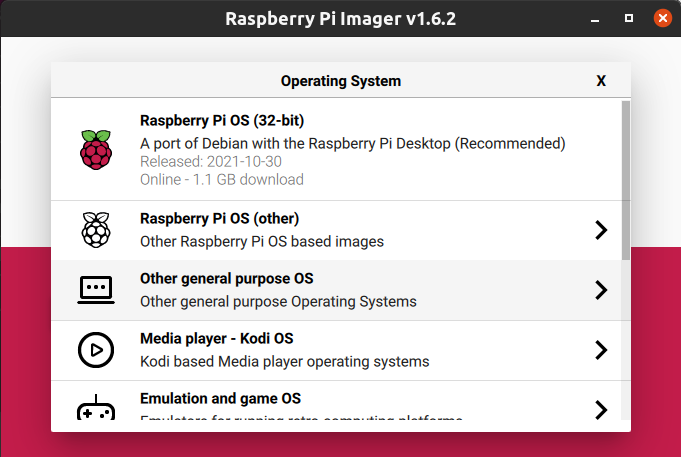Select Raspberry Pi OS (32-bit) title
Viewport: 681px width, 457px height.
tap(222, 120)
